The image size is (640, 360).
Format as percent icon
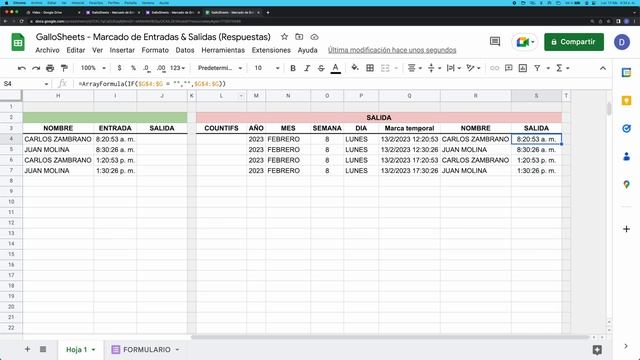point(133,68)
